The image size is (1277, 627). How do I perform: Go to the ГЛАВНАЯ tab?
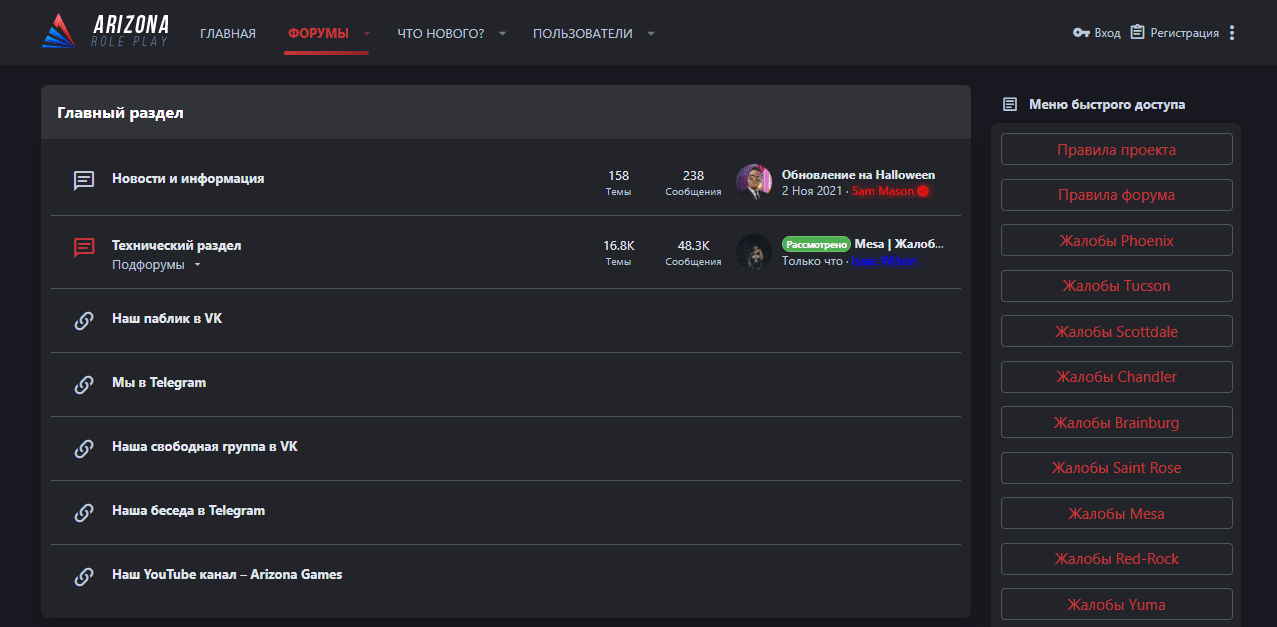[228, 33]
